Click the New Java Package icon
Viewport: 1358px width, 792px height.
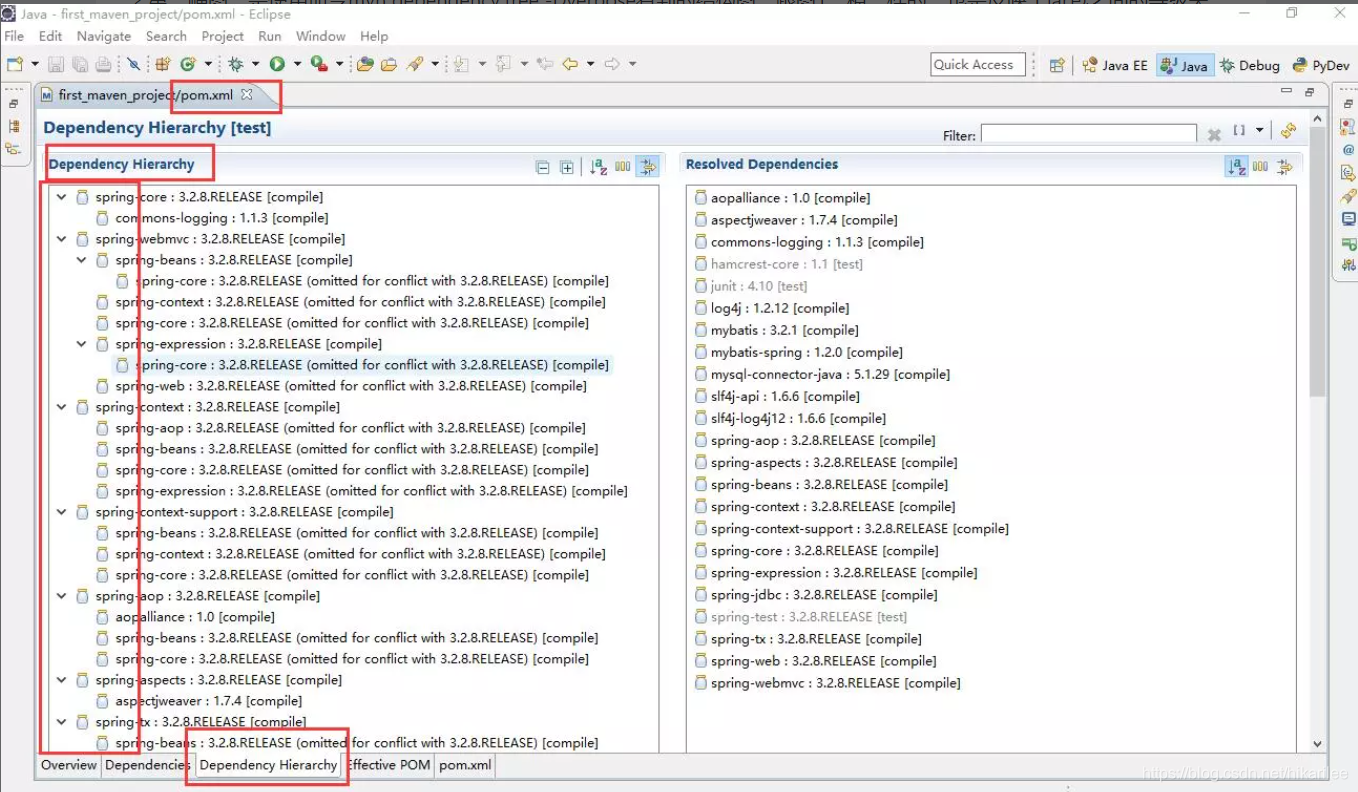162,64
